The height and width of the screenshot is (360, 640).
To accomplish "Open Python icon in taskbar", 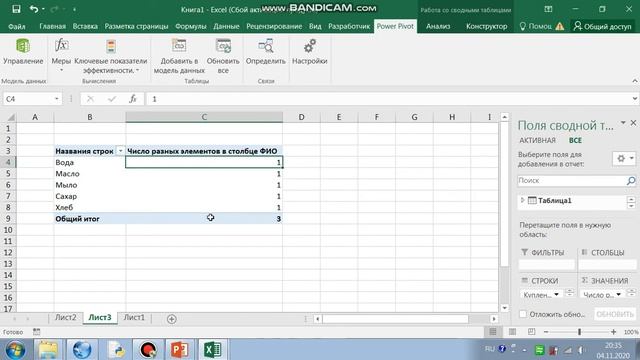I will (x=117, y=350).
